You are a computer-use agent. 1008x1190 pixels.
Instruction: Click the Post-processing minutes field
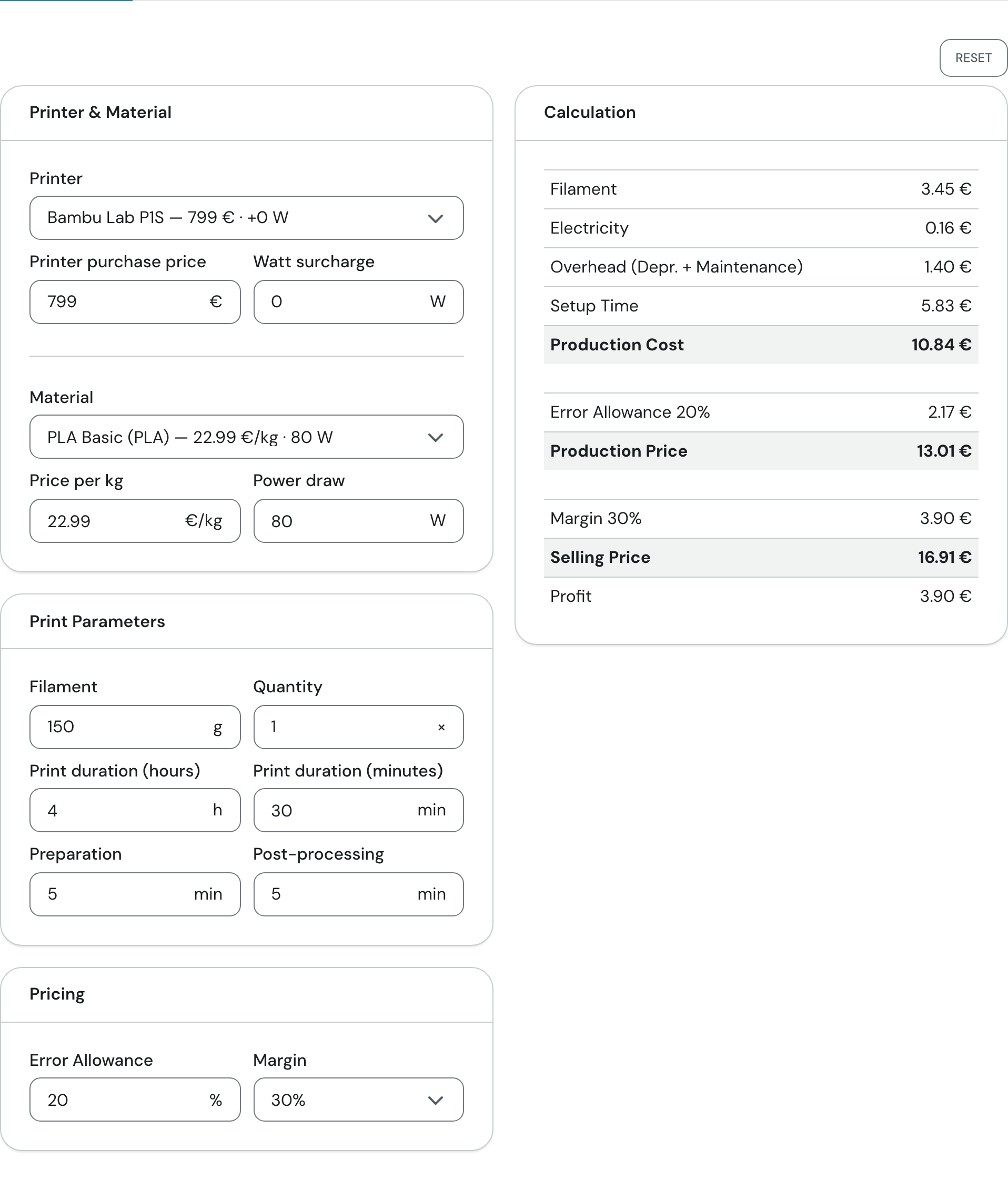point(358,894)
